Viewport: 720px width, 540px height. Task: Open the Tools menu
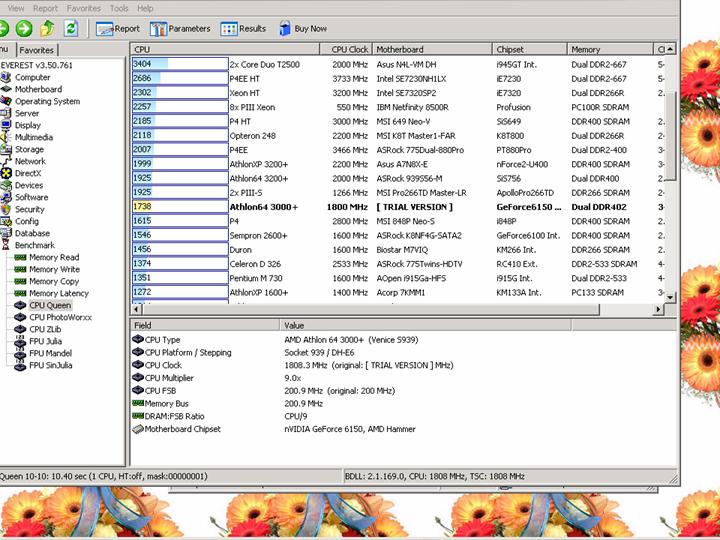point(119,8)
